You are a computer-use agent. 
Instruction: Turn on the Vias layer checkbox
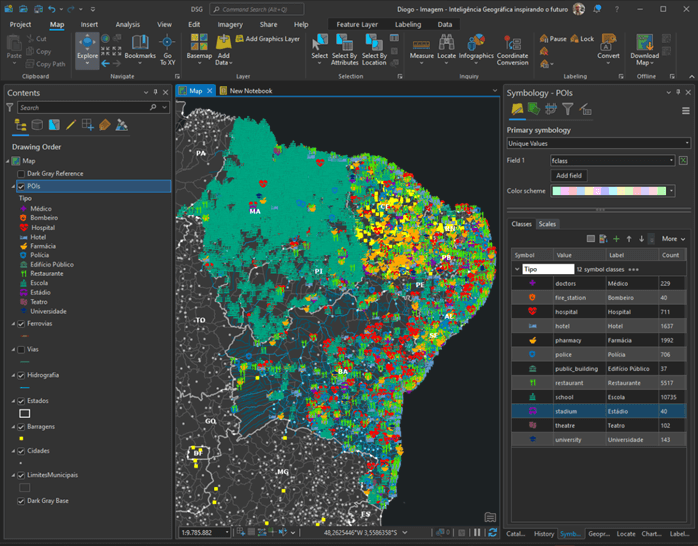click(21, 349)
